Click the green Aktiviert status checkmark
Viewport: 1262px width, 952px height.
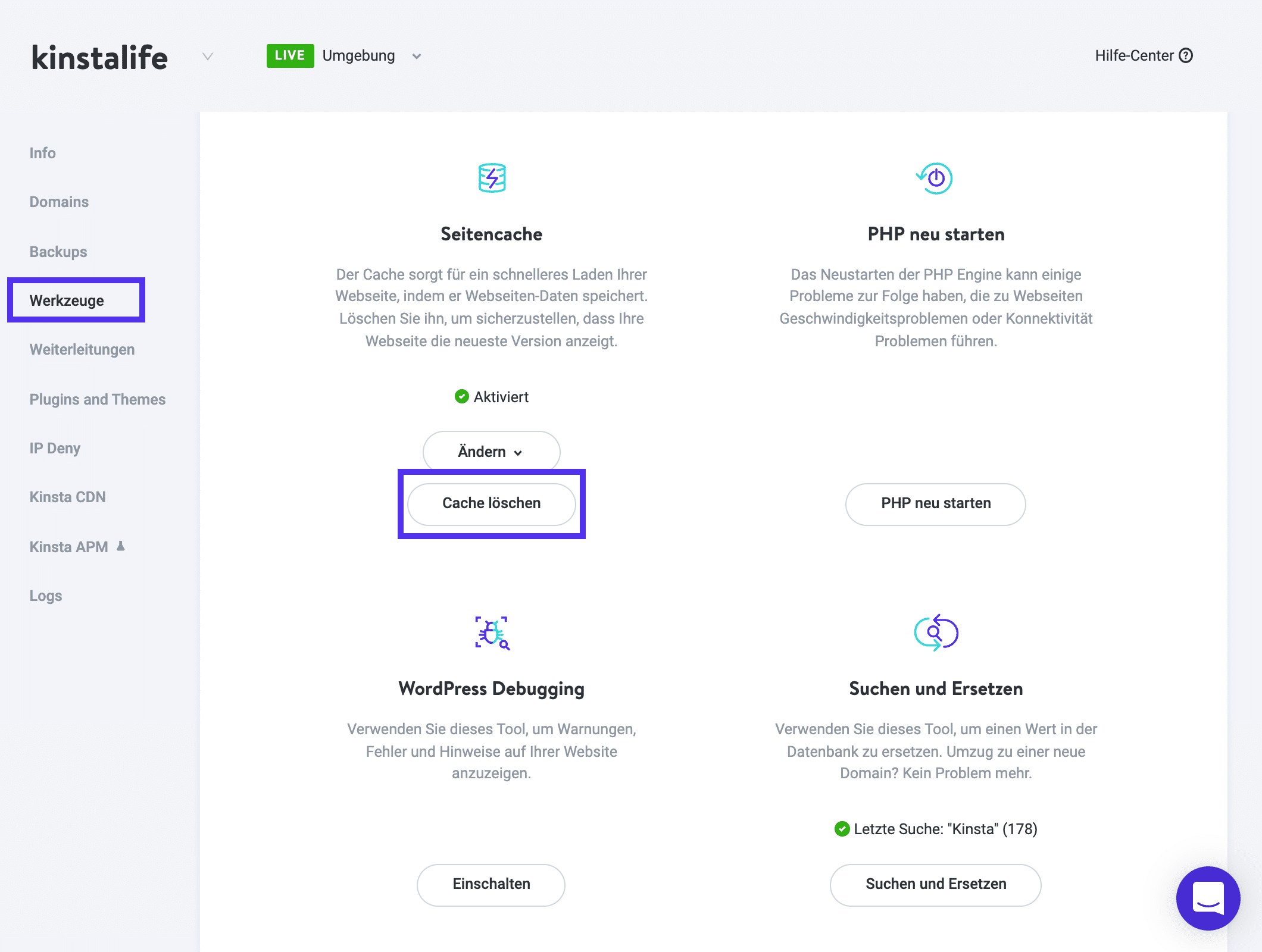click(462, 397)
